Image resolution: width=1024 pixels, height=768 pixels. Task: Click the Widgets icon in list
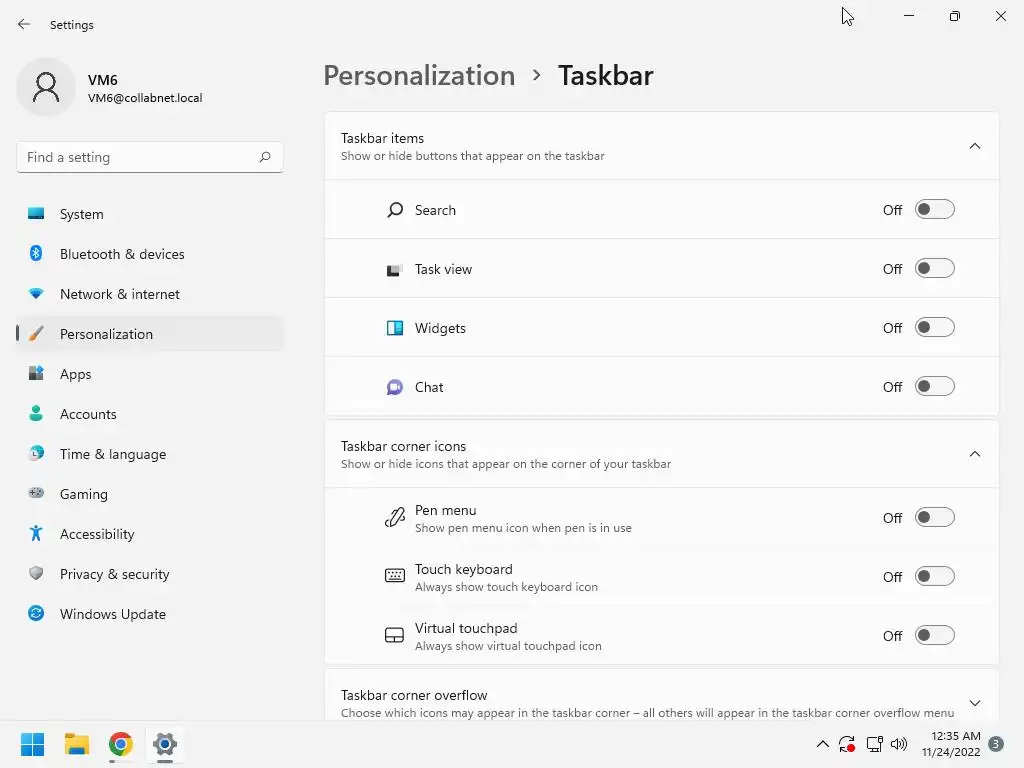click(394, 328)
